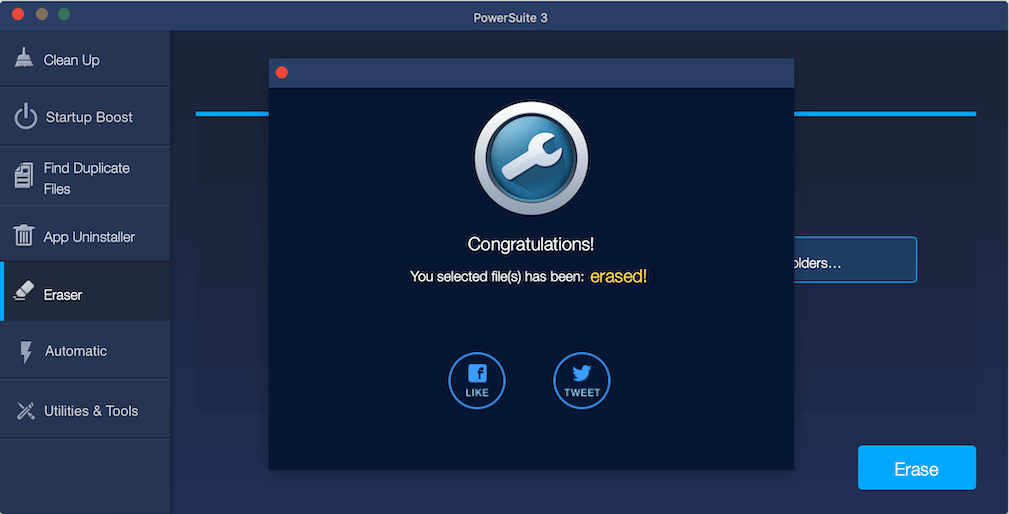Click 'You selected file(s) has been:' text
The image size is (1009, 514).
click(497, 277)
